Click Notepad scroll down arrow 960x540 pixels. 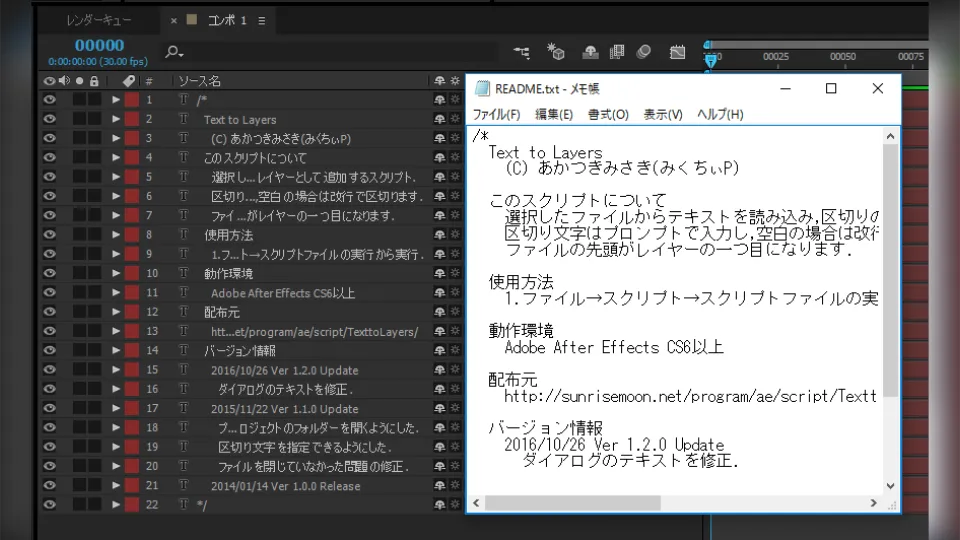point(890,486)
